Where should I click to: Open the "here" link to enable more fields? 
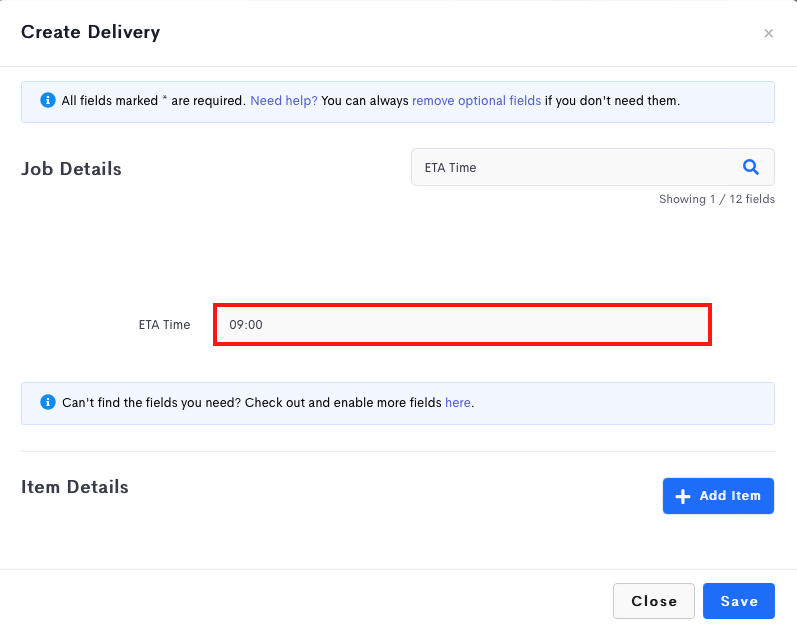click(x=458, y=403)
